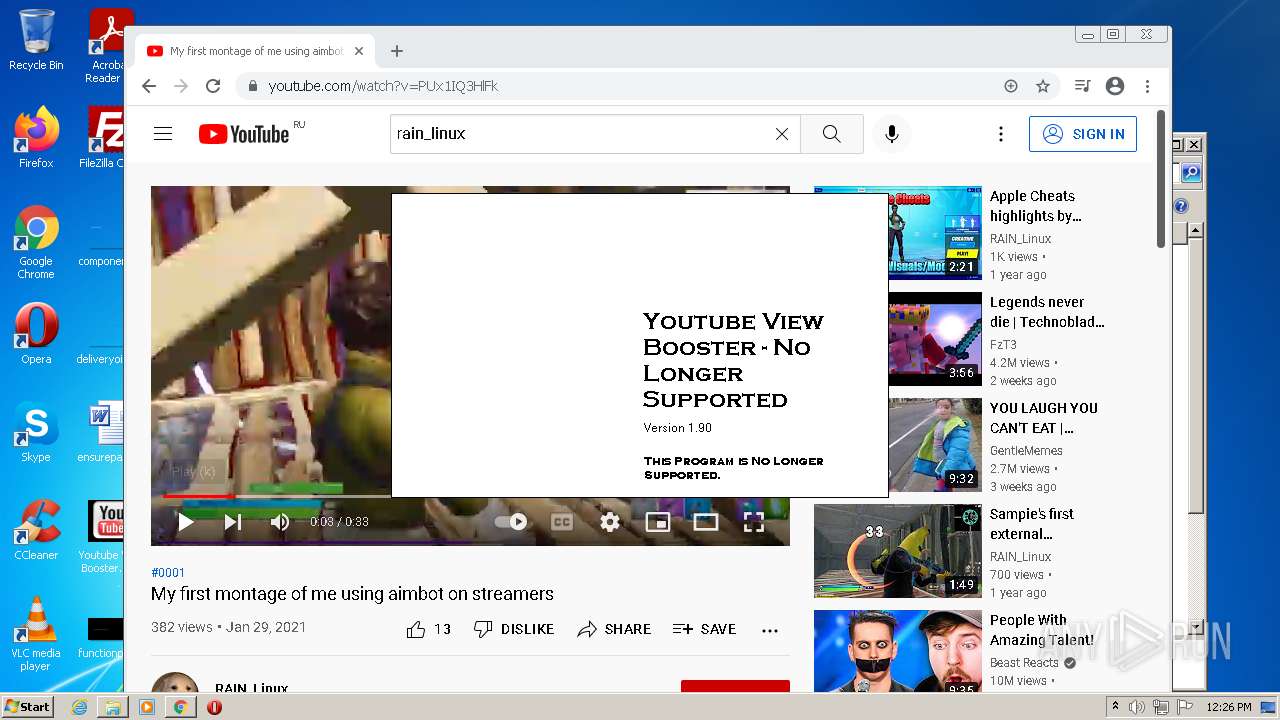Open a new Chrome tab
The height and width of the screenshot is (720, 1280).
click(397, 51)
